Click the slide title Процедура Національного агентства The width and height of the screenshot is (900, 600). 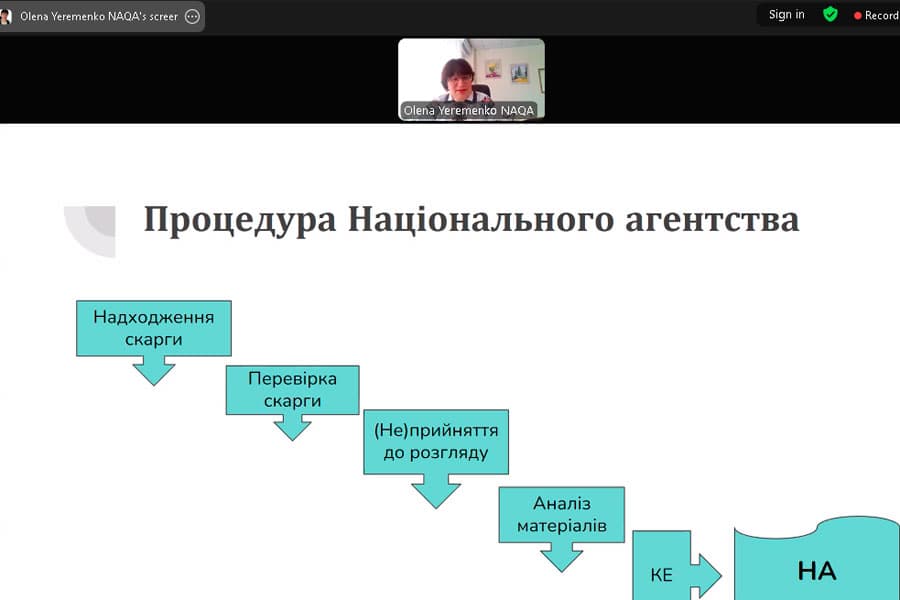pyautogui.click(x=471, y=220)
